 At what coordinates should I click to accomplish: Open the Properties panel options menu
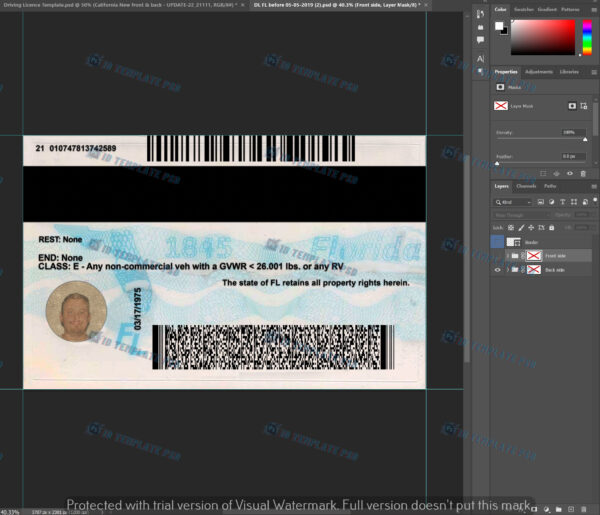pyautogui.click(x=594, y=72)
